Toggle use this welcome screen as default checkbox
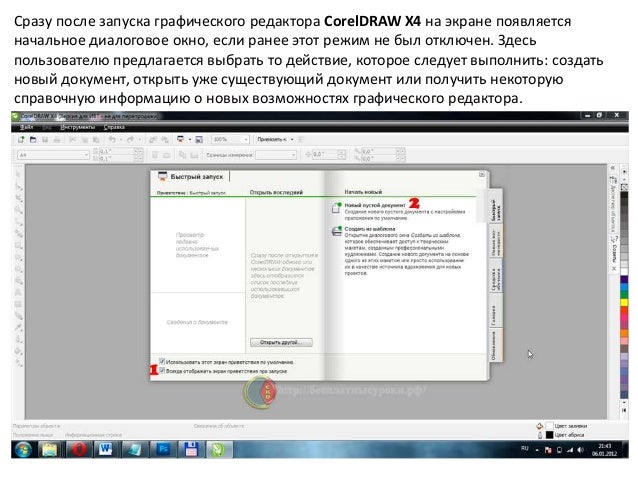 coord(162,361)
